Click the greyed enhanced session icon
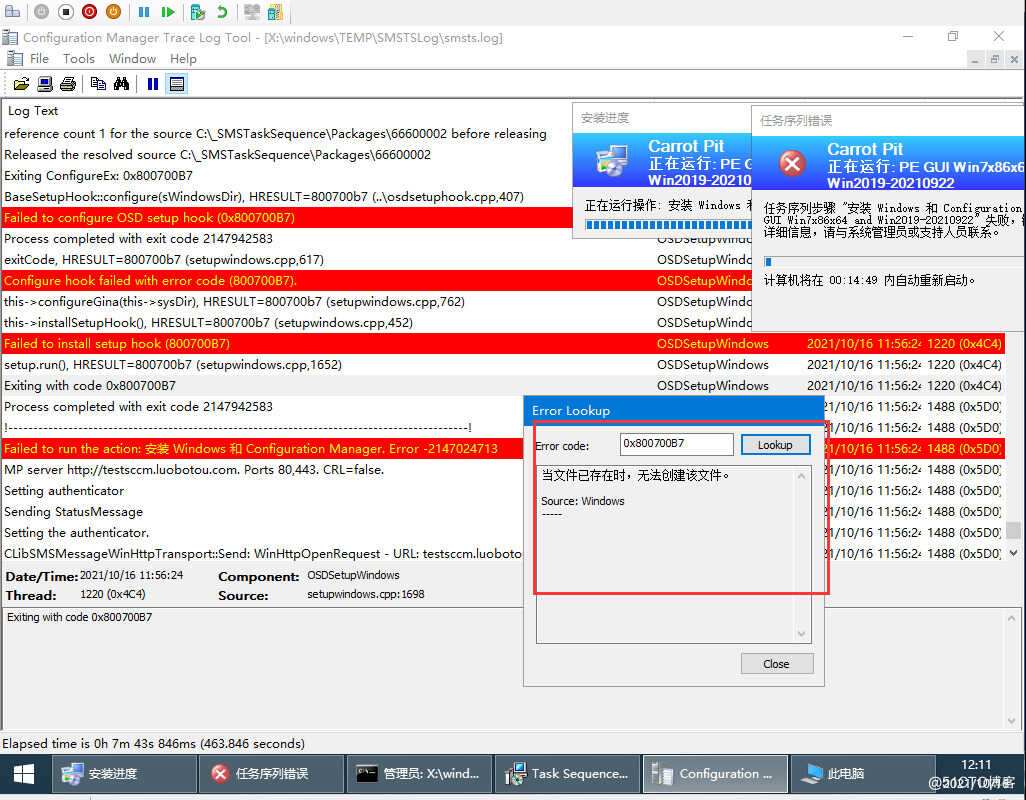Screen dimensions: 1026x800 (x=252, y=12)
